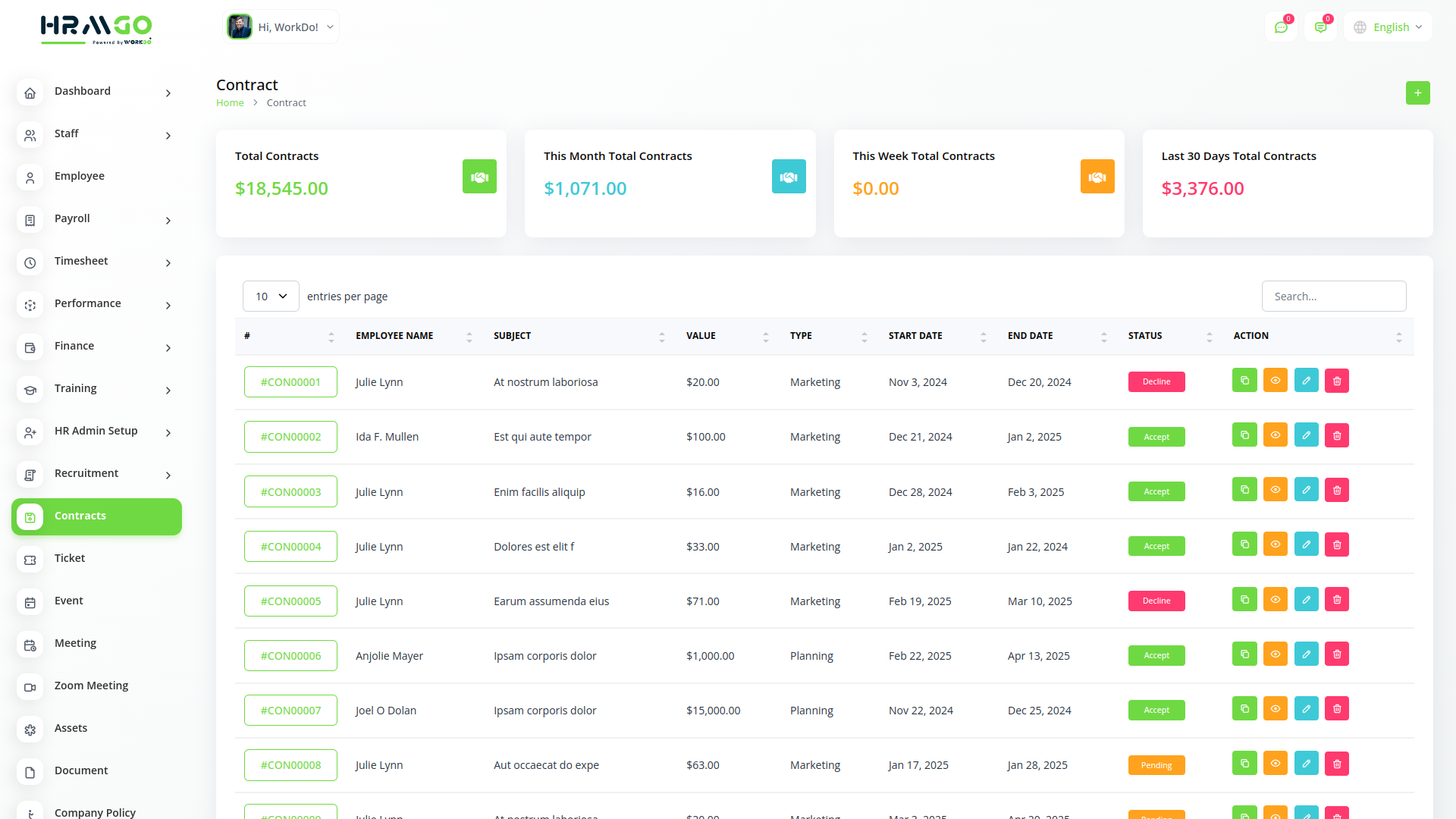Open the chat messages icon in the header
The height and width of the screenshot is (819, 1456).
point(1281,27)
